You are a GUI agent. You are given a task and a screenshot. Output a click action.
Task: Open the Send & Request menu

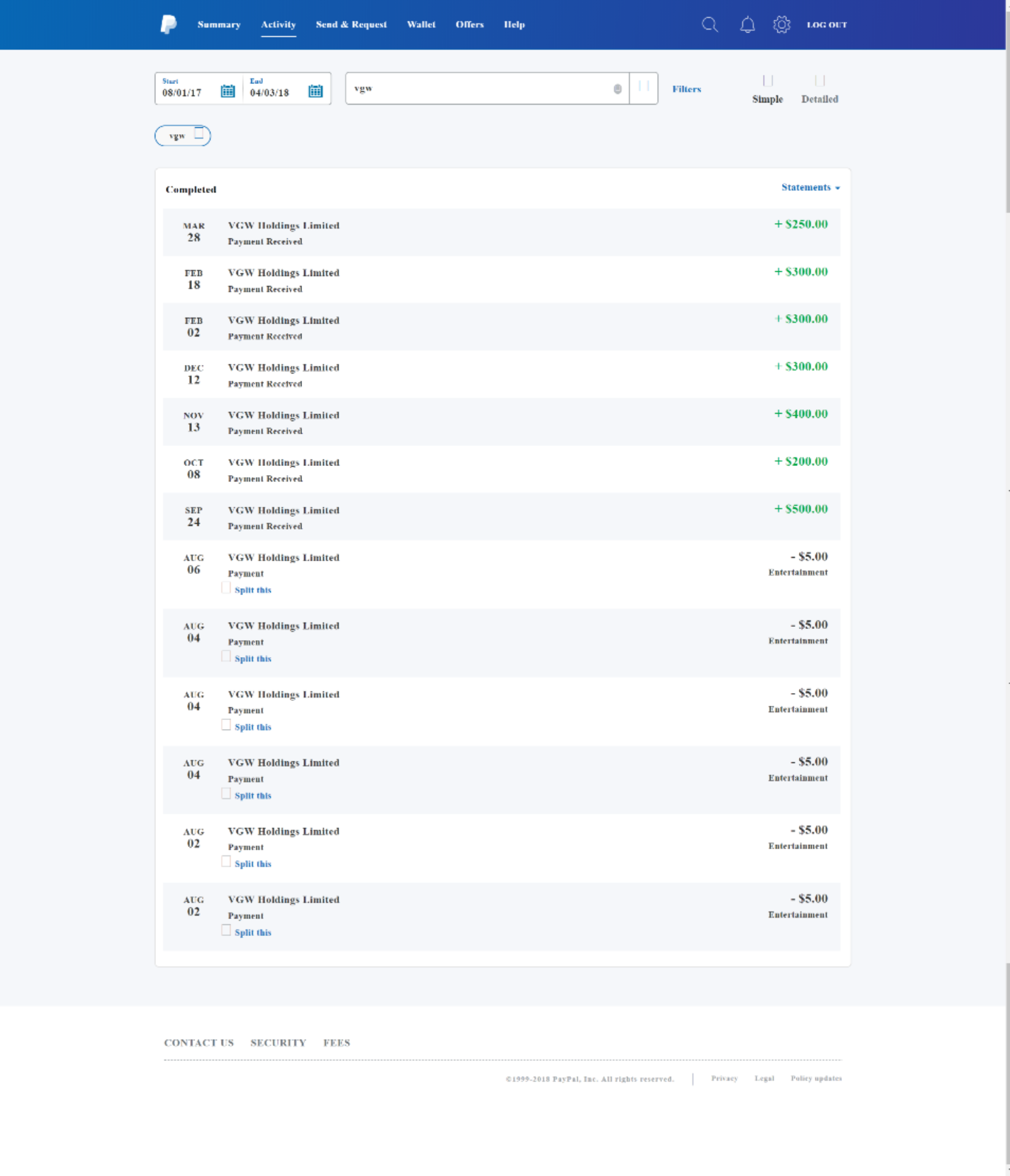351,25
